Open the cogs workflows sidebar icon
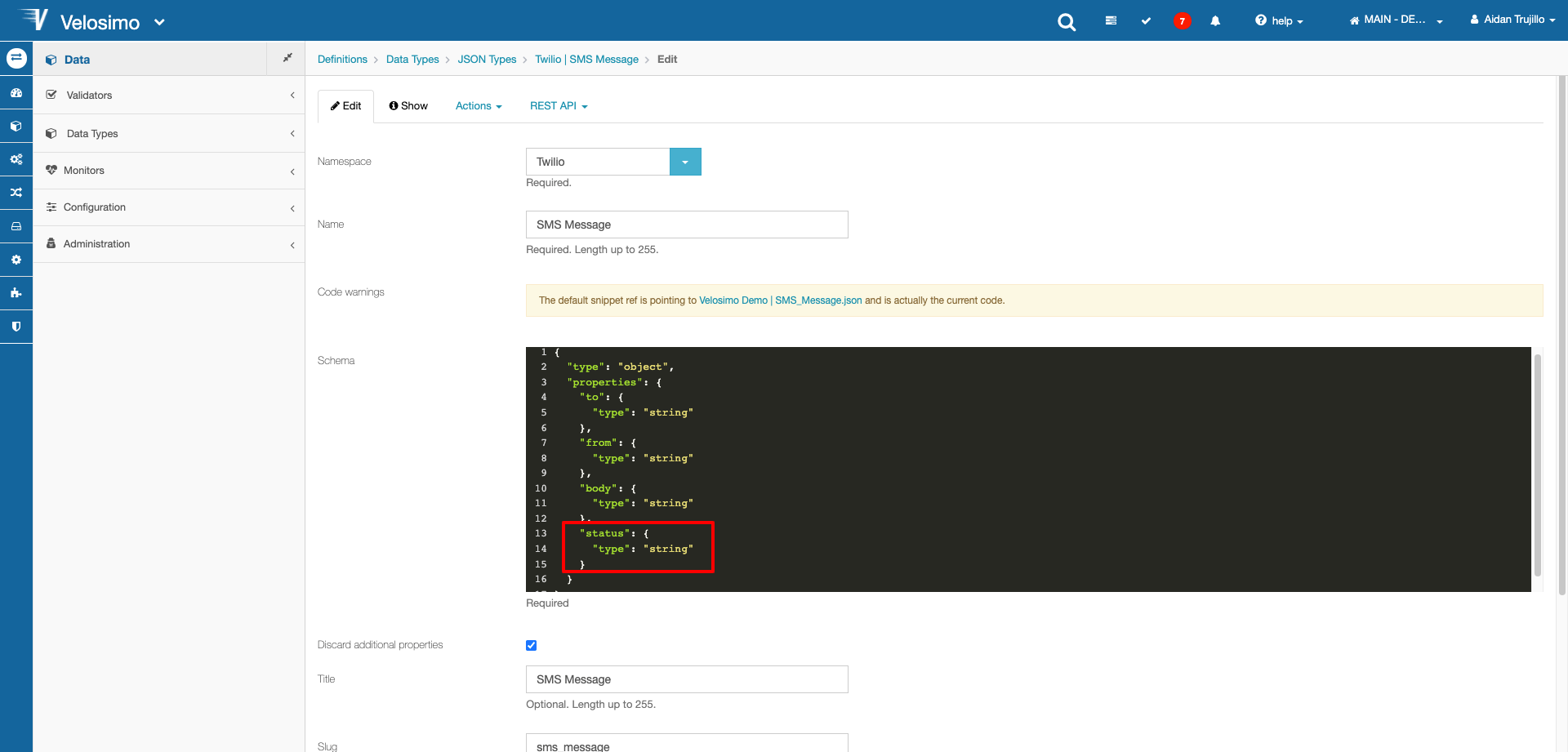1568x752 pixels. coord(16,159)
